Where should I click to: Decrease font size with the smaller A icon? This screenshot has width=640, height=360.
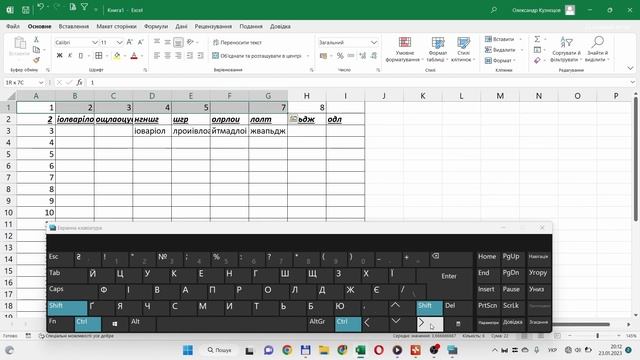coord(140,42)
